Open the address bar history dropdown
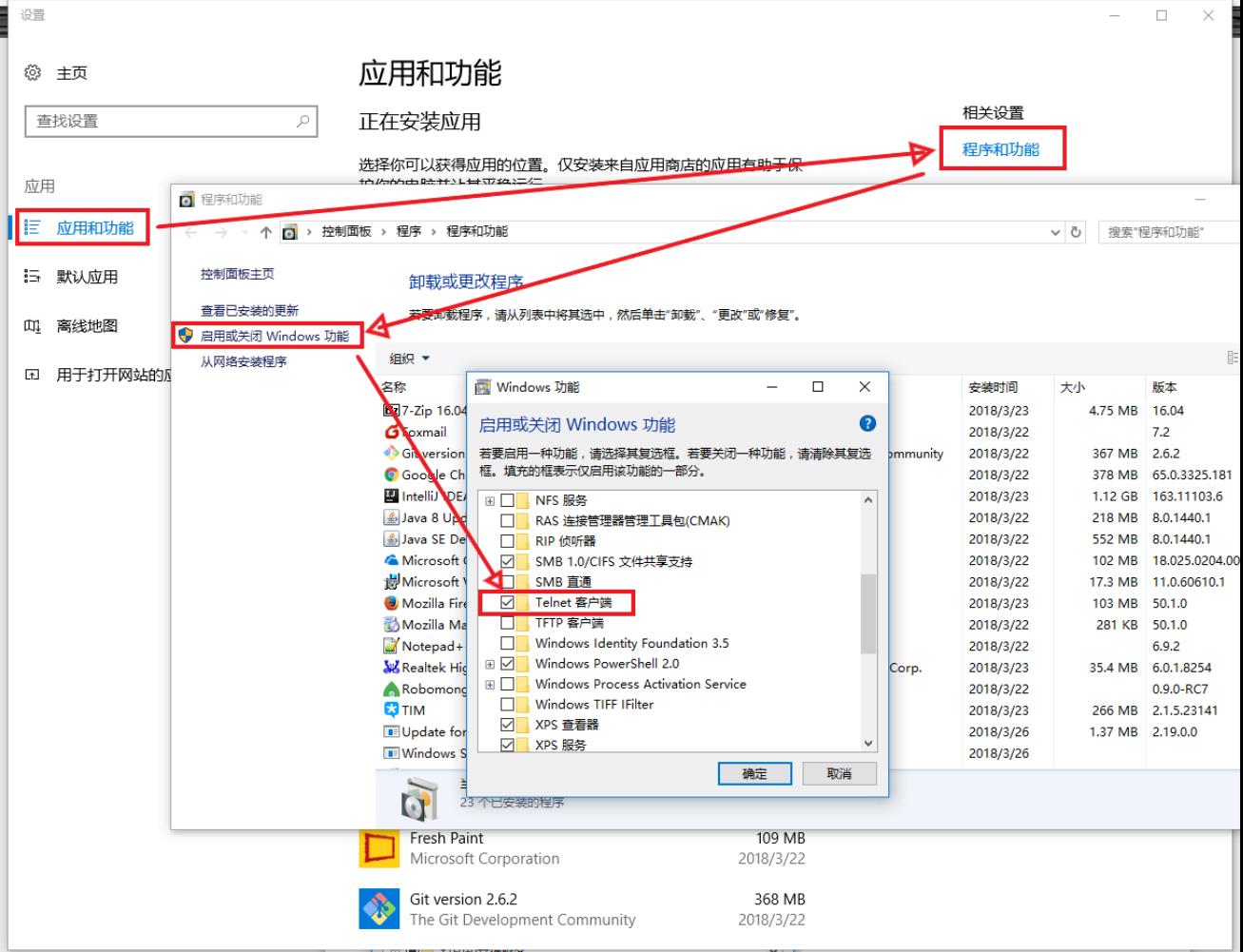Screen dimensions: 1243x952 pos(1055,232)
